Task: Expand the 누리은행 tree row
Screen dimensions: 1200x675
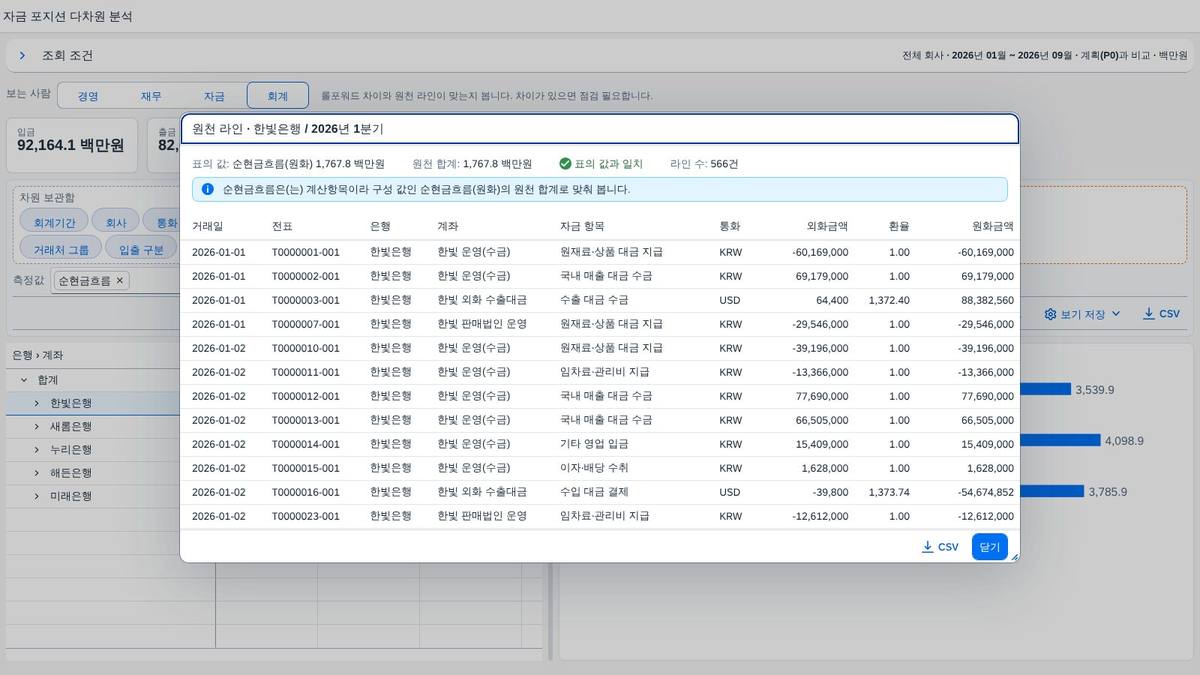Action: click(37, 449)
